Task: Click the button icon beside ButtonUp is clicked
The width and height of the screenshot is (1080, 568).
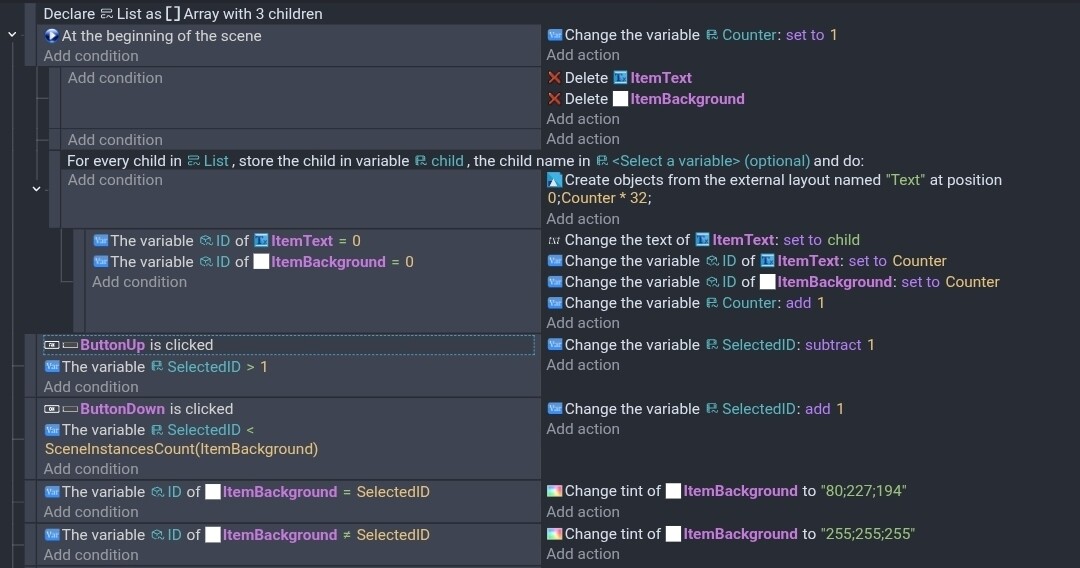Action: click(52, 345)
